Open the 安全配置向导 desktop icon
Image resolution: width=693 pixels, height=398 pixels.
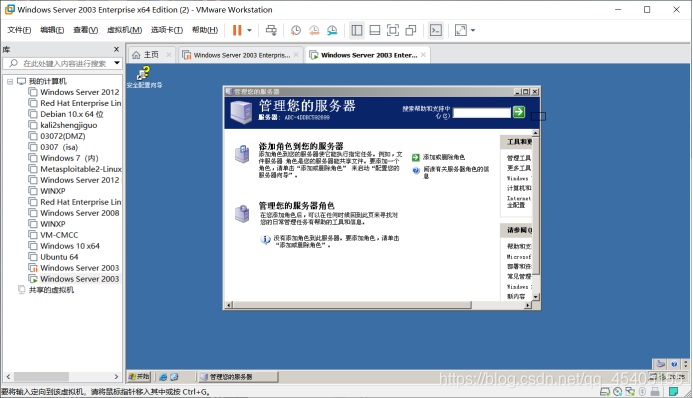[x=144, y=77]
